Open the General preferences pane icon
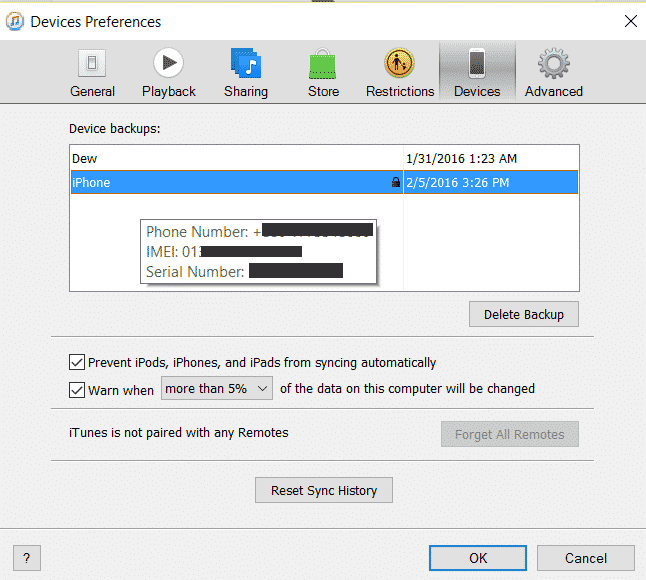This screenshot has height=580, width=646. point(92,66)
